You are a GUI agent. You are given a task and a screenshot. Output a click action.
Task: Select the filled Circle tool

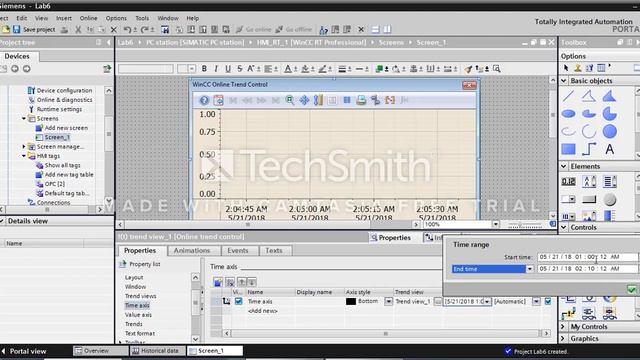[x=609, y=131]
